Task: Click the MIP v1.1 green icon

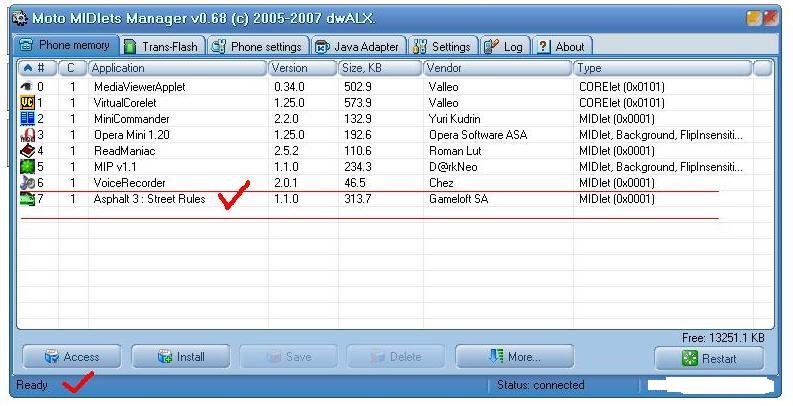Action: [27, 166]
